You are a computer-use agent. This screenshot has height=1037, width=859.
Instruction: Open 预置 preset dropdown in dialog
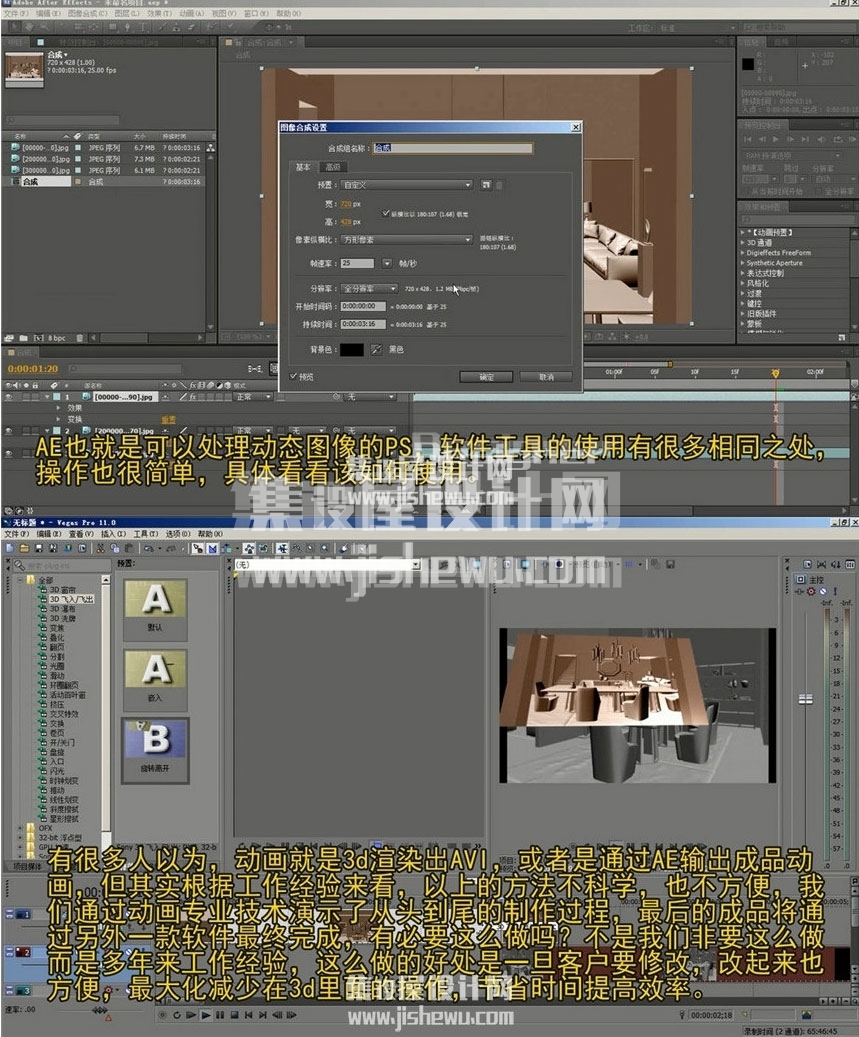(x=407, y=185)
